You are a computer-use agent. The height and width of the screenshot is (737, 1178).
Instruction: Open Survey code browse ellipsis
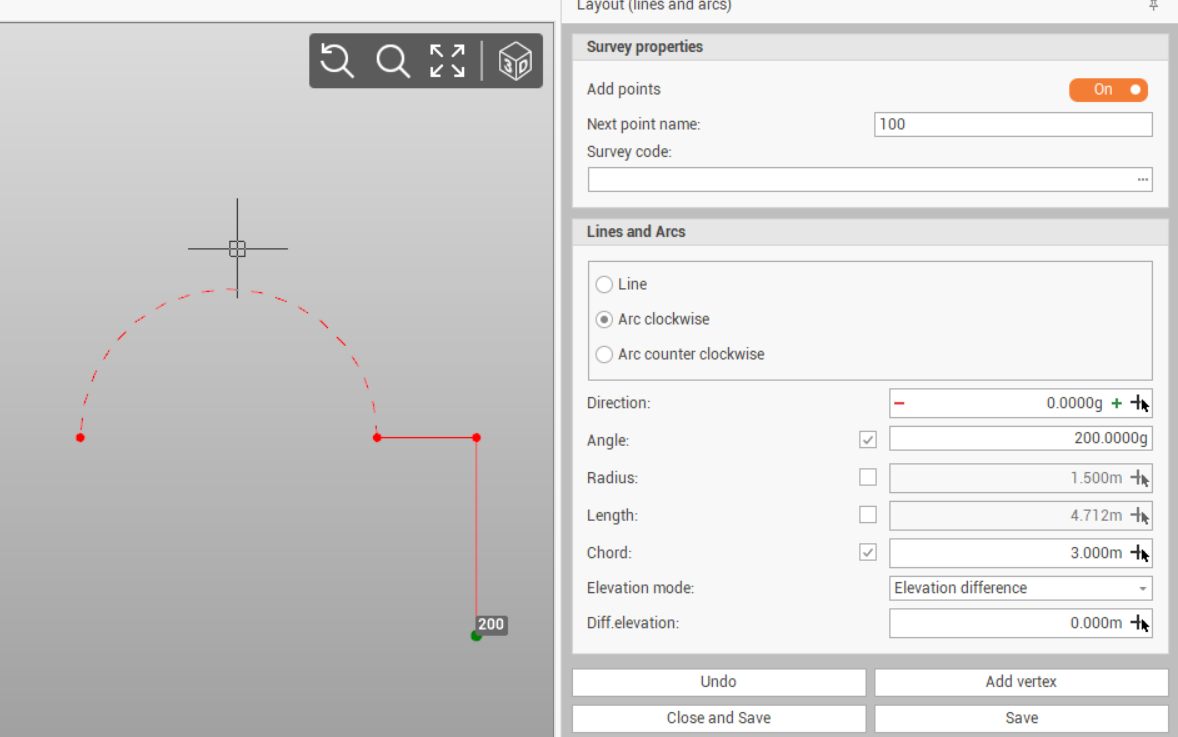coord(1142,180)
